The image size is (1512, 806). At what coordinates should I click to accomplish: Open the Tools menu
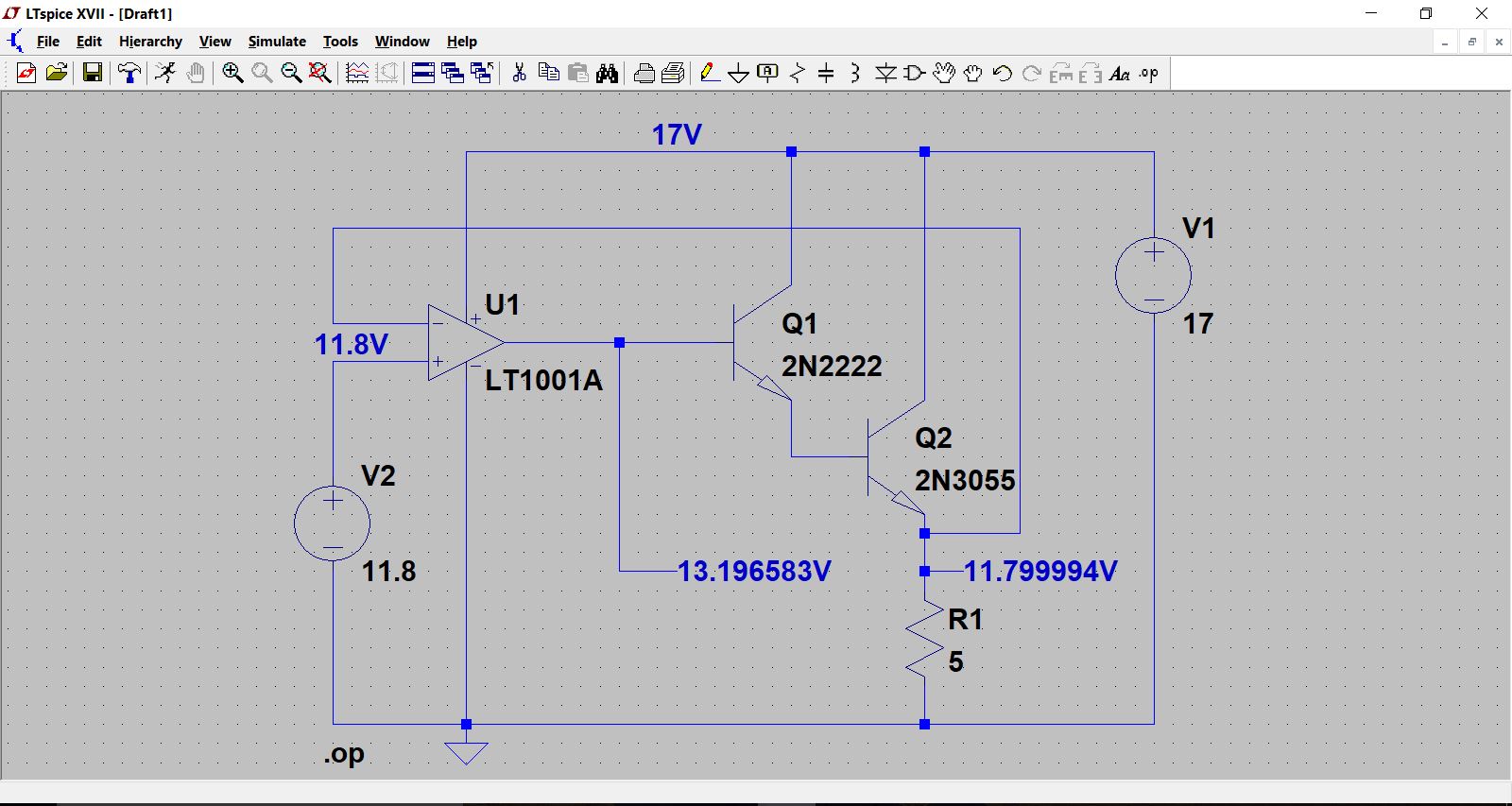(340, 42)
